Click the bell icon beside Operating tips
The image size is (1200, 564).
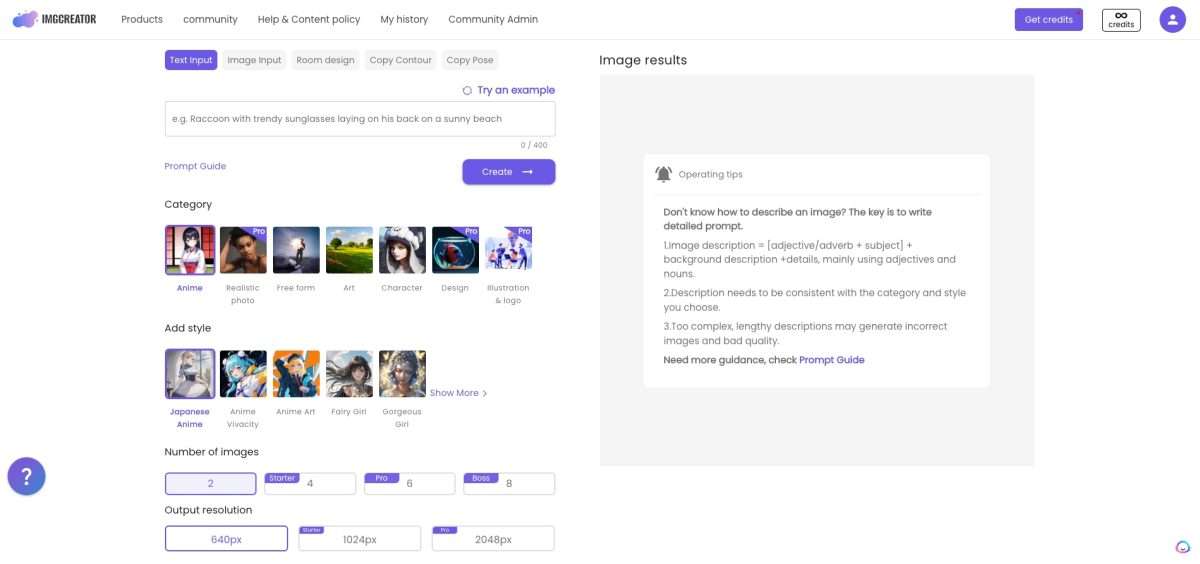coord(663,174)
